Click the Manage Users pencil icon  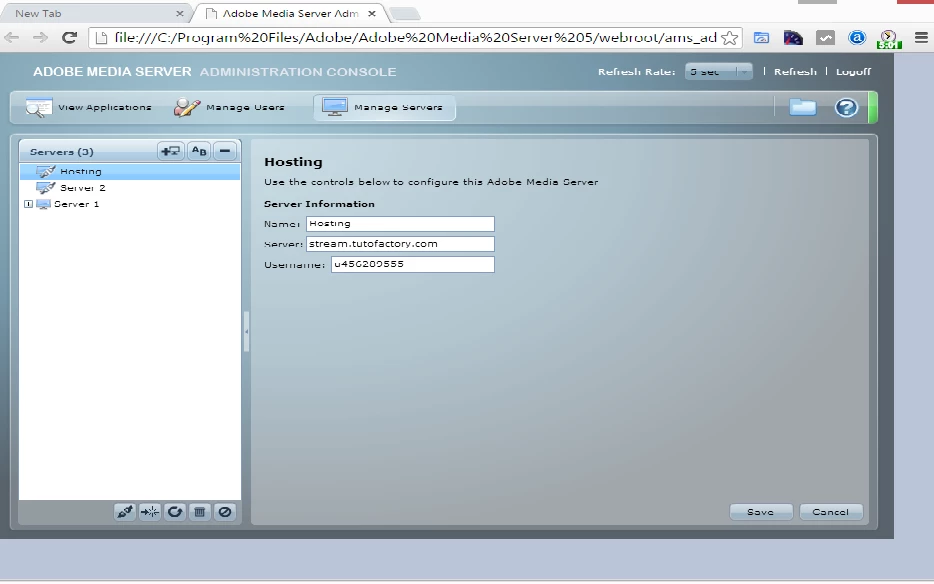[187, 107]
